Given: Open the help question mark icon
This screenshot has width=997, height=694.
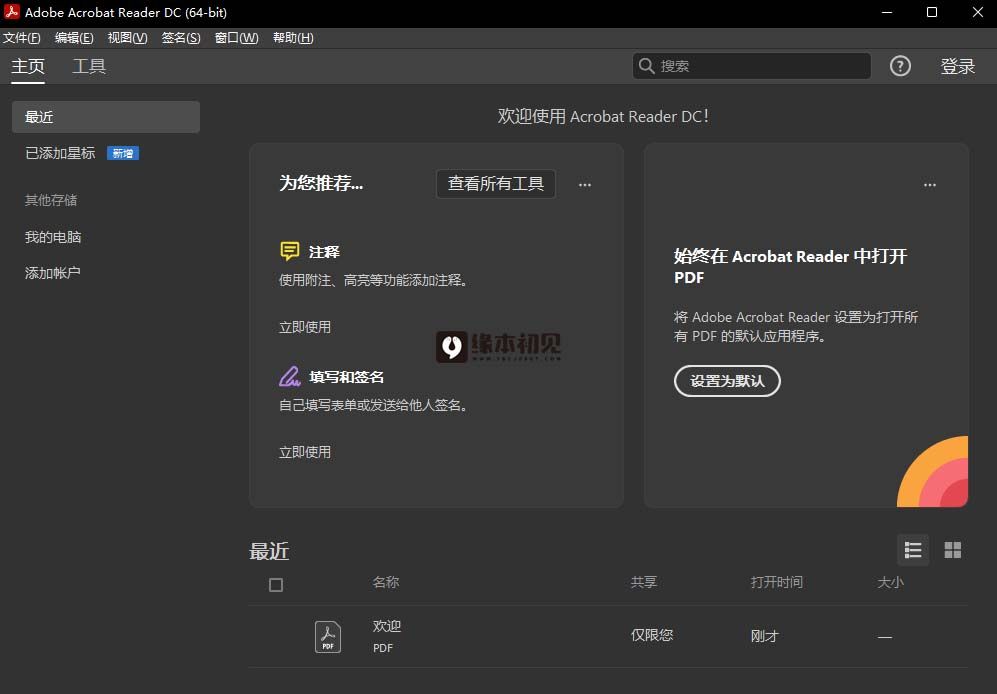Looking at the screenshot, I should click(x=900, y=66).
